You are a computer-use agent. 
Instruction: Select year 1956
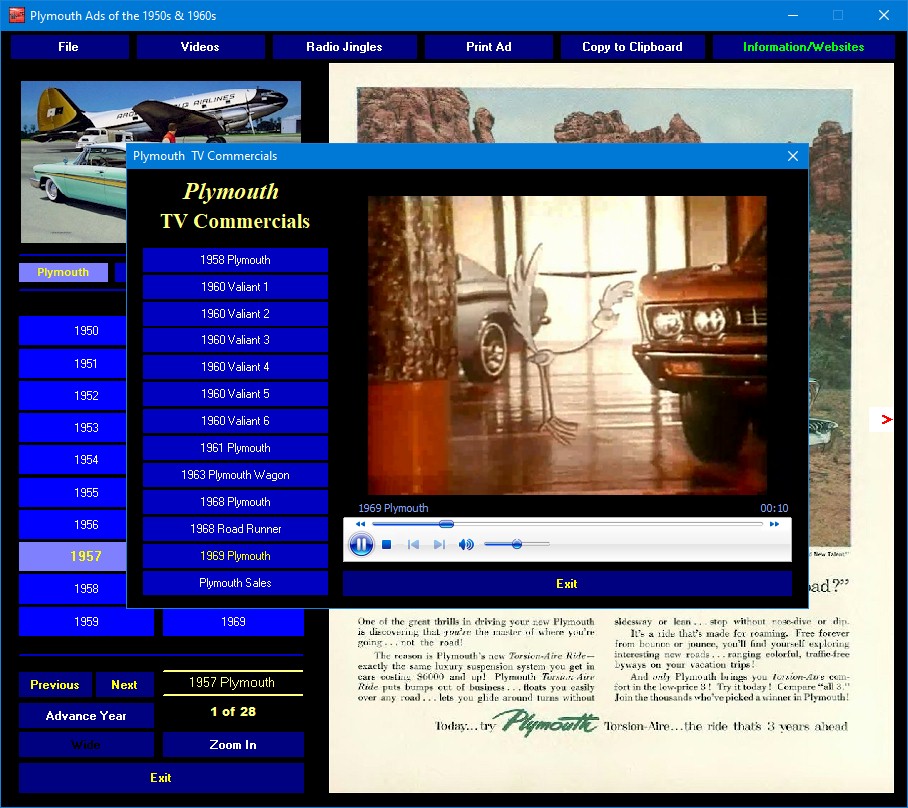pyautogui.click(x=73, y=525)
